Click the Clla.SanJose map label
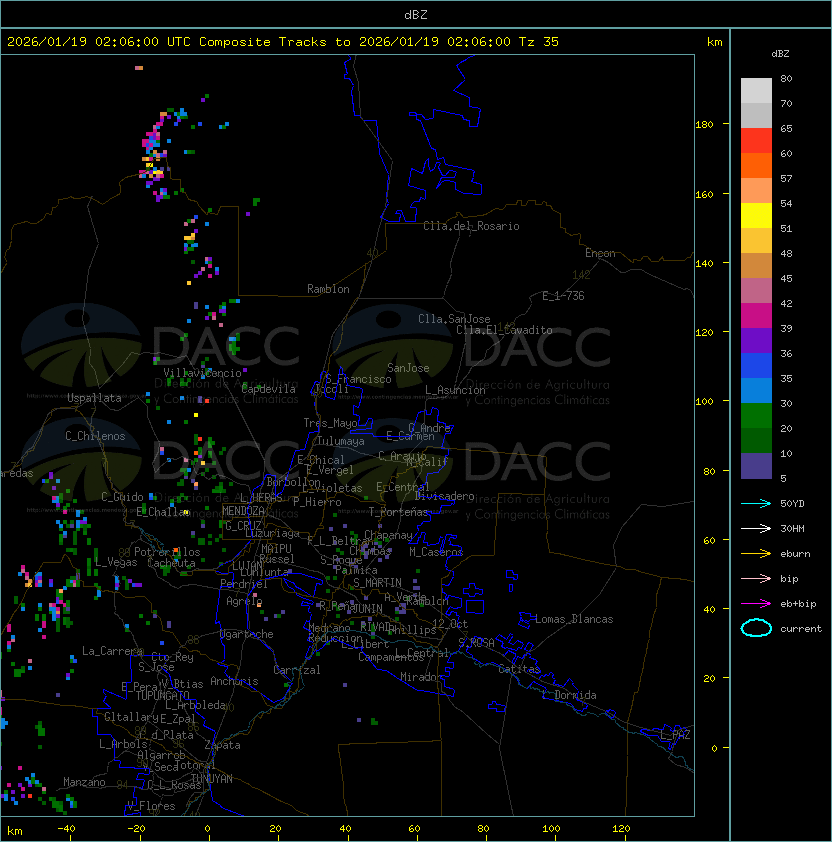Screen dimensions: 832x842 [454, 319]
